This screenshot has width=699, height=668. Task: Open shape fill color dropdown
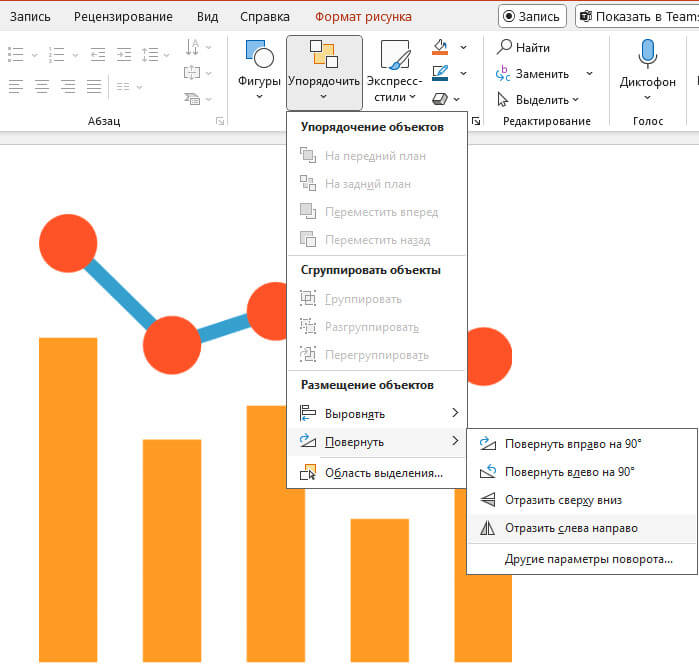463,47
